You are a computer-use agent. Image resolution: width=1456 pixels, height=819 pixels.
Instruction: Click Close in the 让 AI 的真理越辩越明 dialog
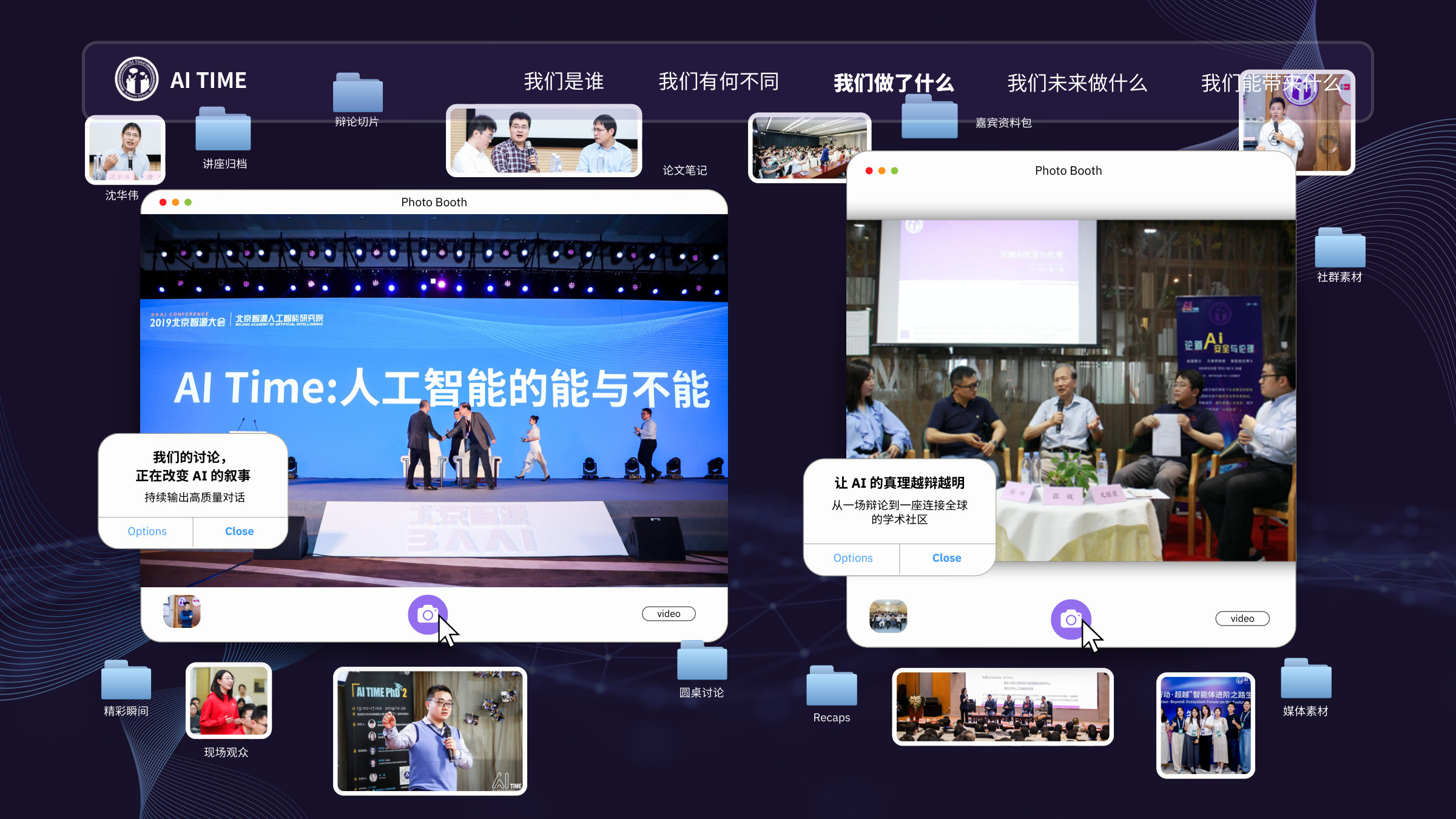[x=946, y=558]
